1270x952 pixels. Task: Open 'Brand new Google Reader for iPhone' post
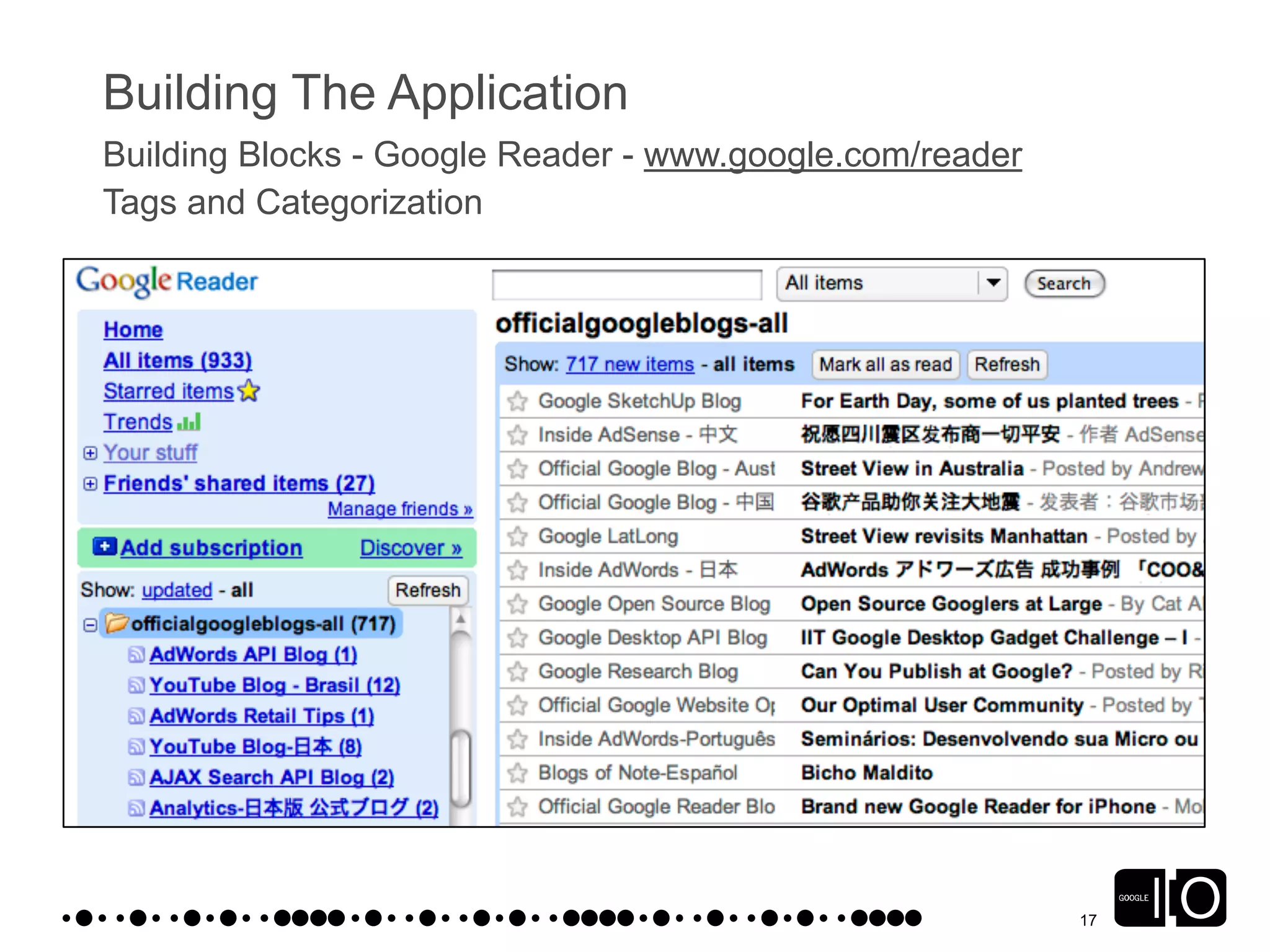coord(979,806)
